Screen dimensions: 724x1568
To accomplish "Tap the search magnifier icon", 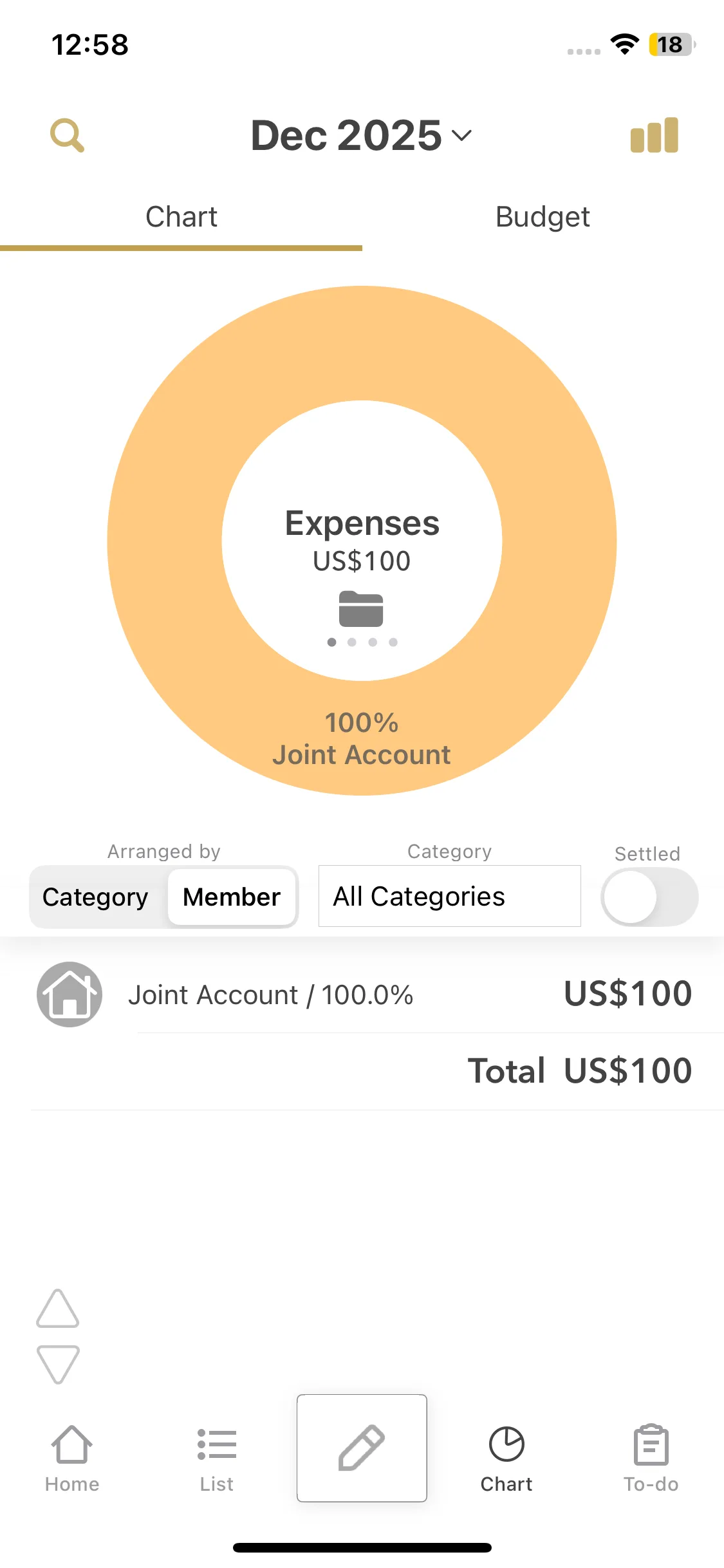I will coord(68,135).
